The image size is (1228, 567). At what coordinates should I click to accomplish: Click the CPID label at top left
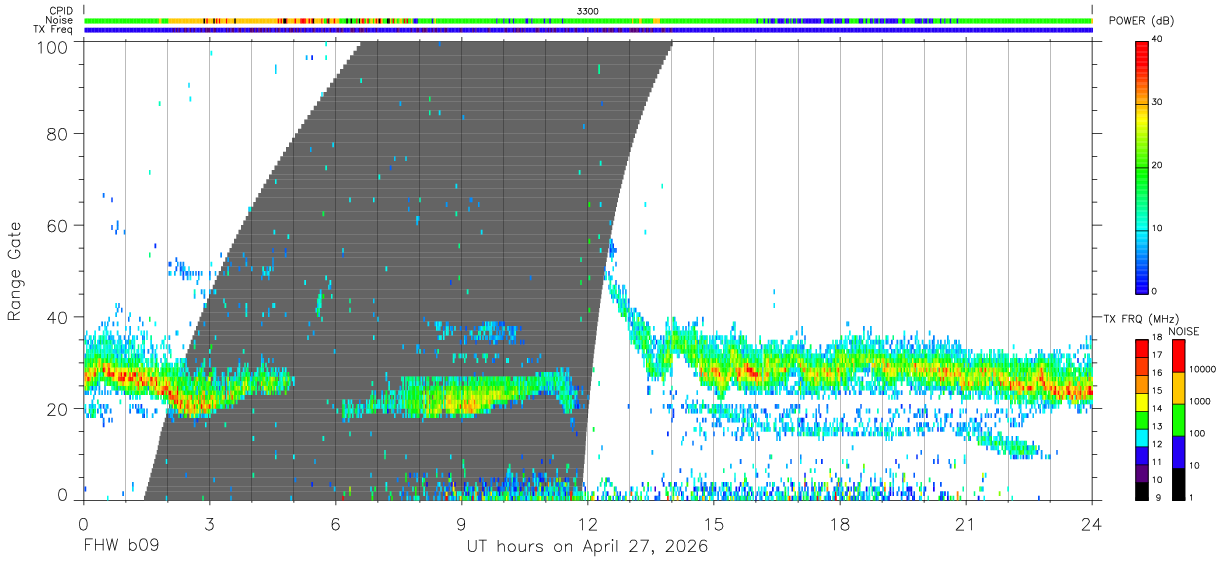click(x=59, y=11)
